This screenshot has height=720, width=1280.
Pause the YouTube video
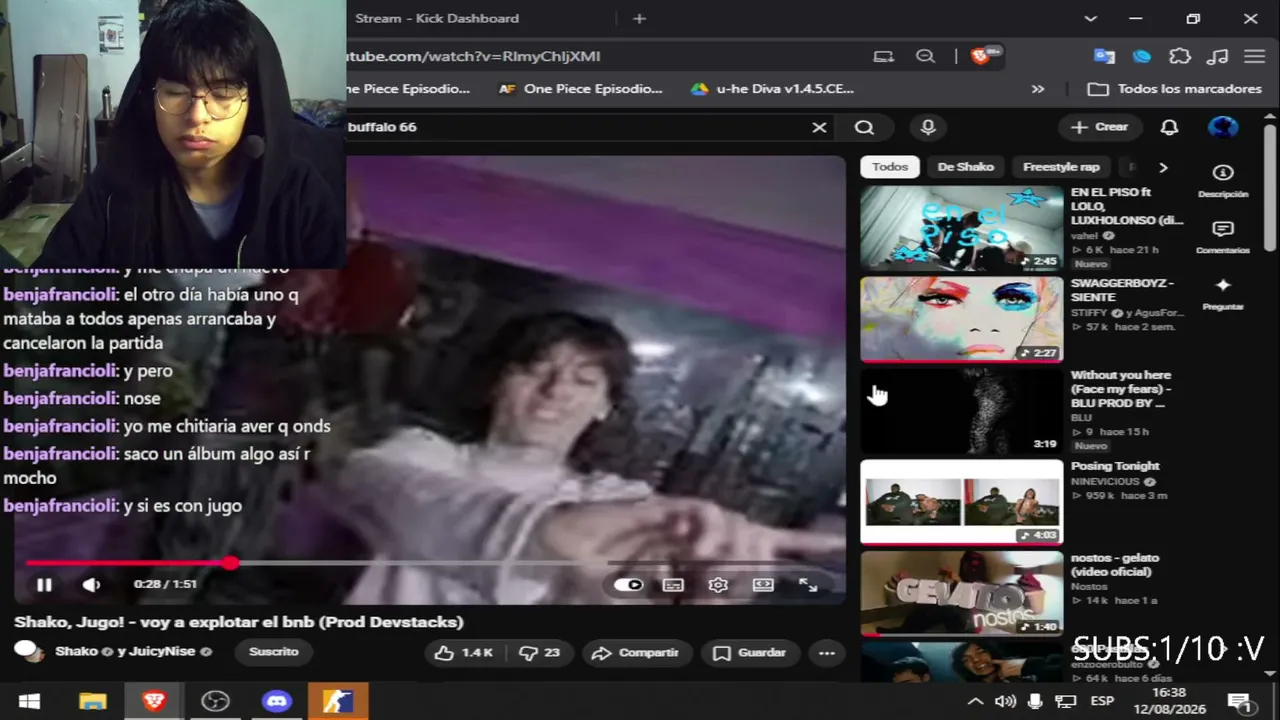pos(44,585)
